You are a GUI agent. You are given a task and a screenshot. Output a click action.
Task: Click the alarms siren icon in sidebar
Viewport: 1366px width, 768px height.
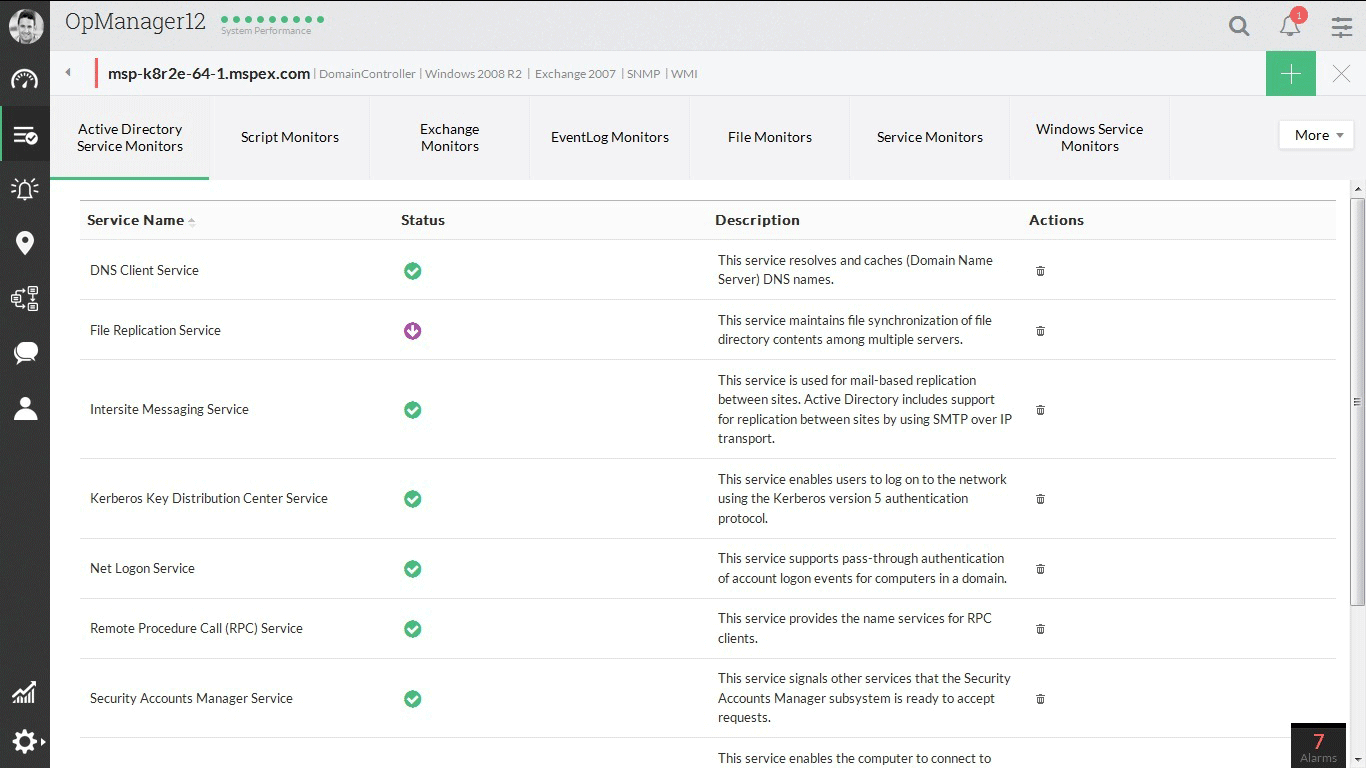(25, 189)
